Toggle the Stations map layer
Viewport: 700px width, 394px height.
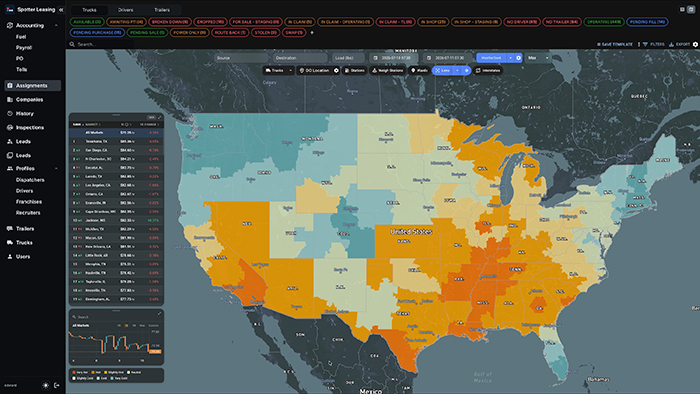[354, 71]
